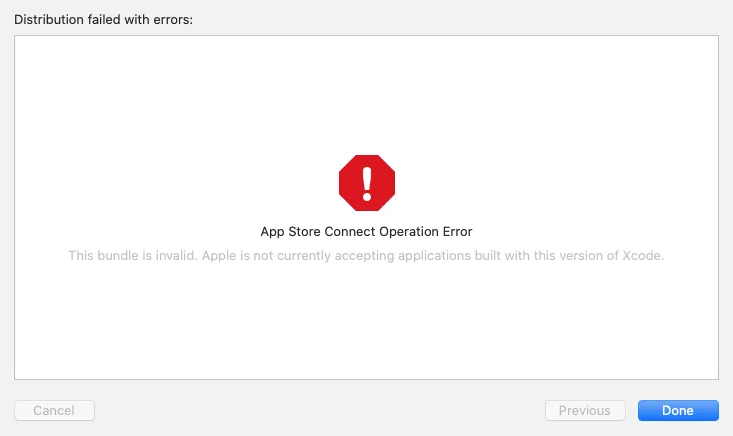
Task: Click empty white space above the error icon
Action: coord(366,95)
